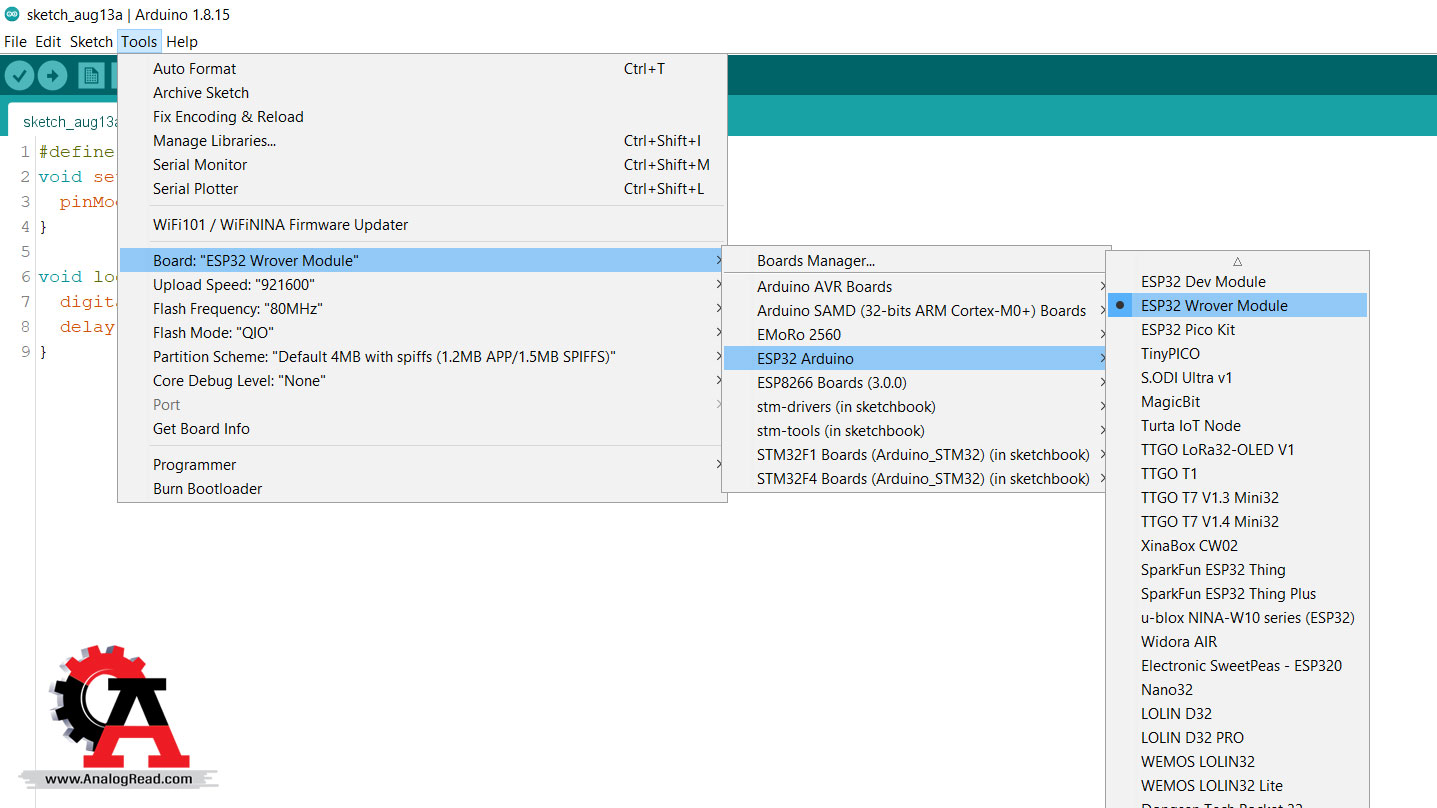
Task: Open the Help menu
Action: point(182,42)
